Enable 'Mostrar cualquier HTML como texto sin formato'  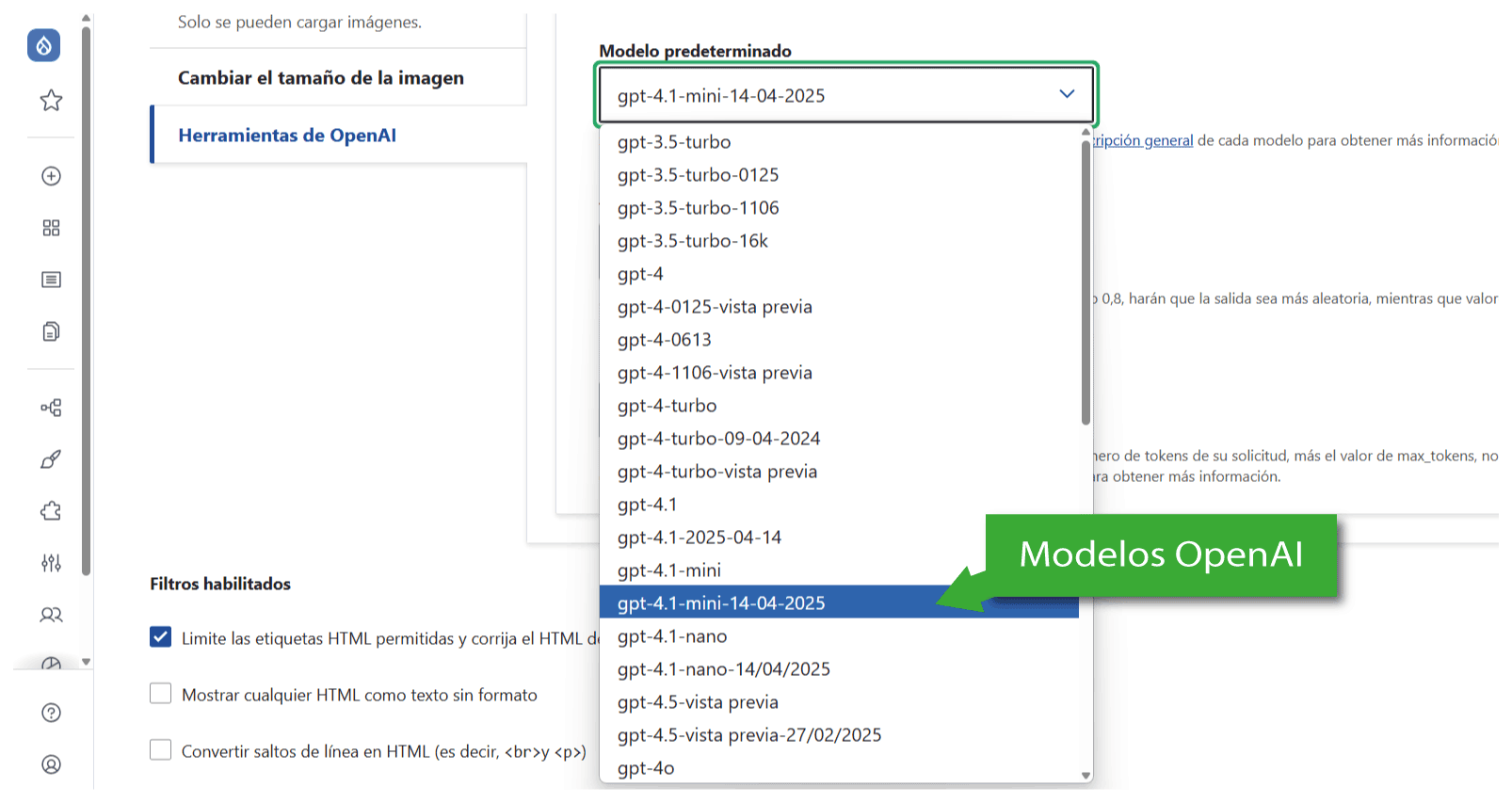tap(161, 694)
